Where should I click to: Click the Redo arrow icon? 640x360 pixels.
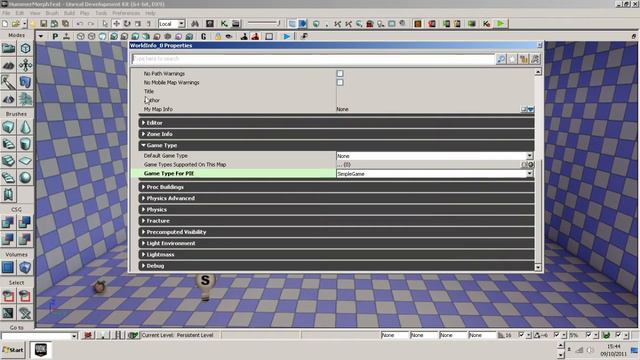pyautogui.click(x=91, y=24)
